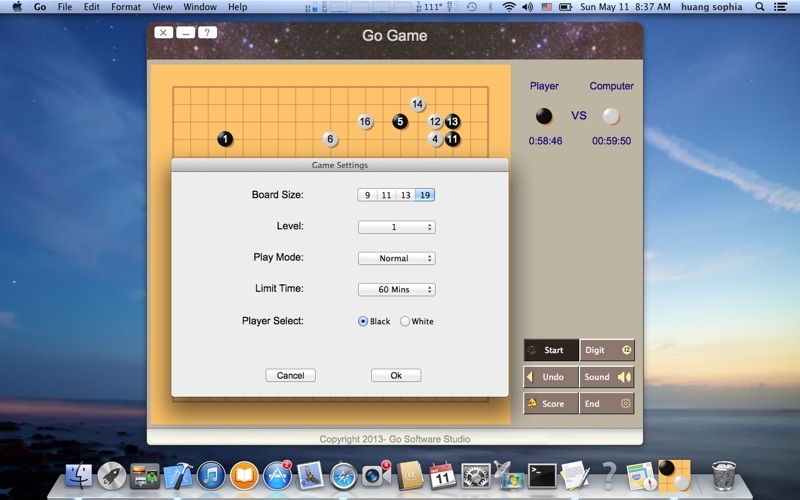Image resolution: width=800 pixels, height=500 pixels.
Task: Confirm settings with Ok button
Action: pos(396,375)
